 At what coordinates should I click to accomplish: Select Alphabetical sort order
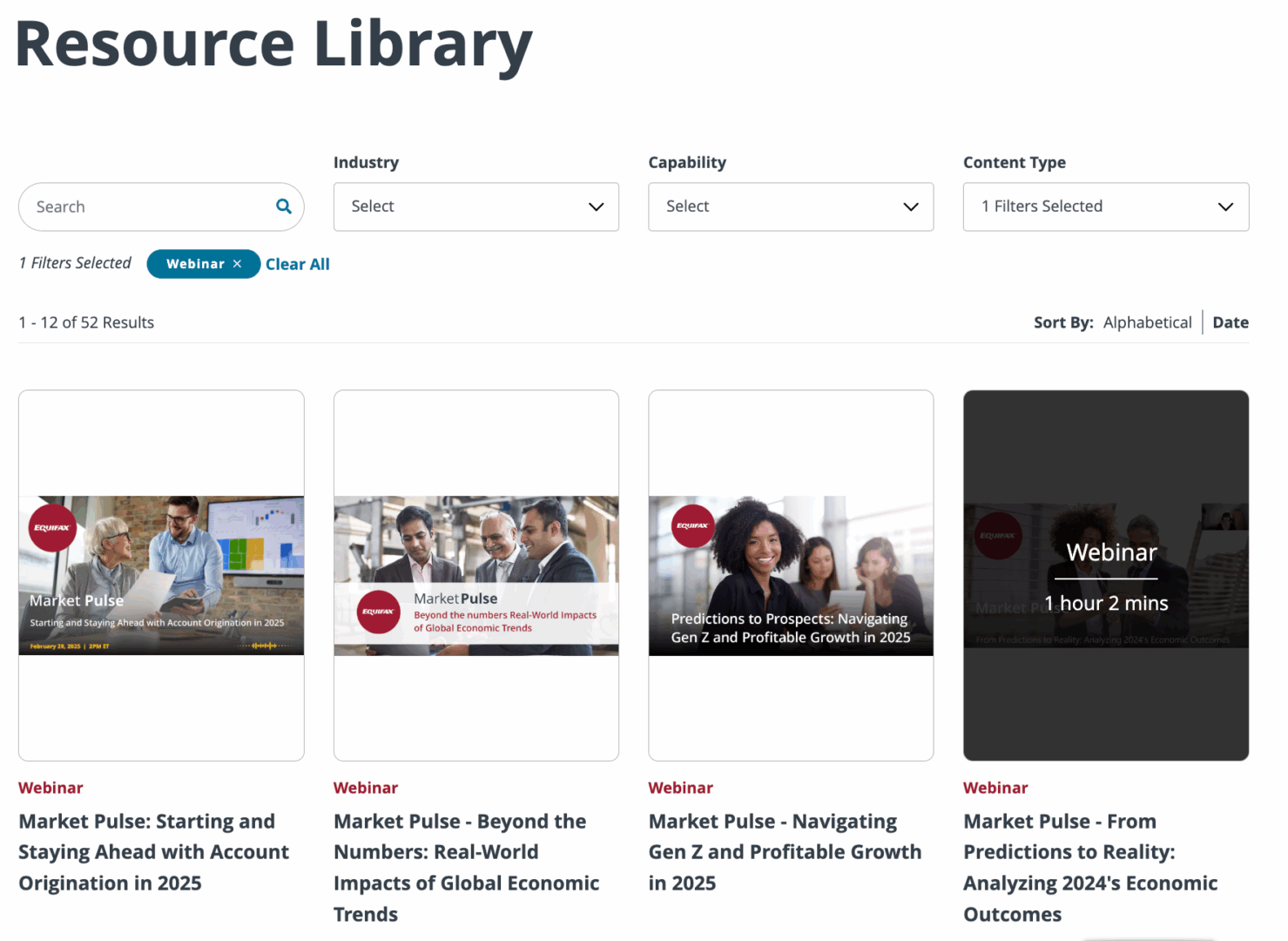(x=1147, y=322)
